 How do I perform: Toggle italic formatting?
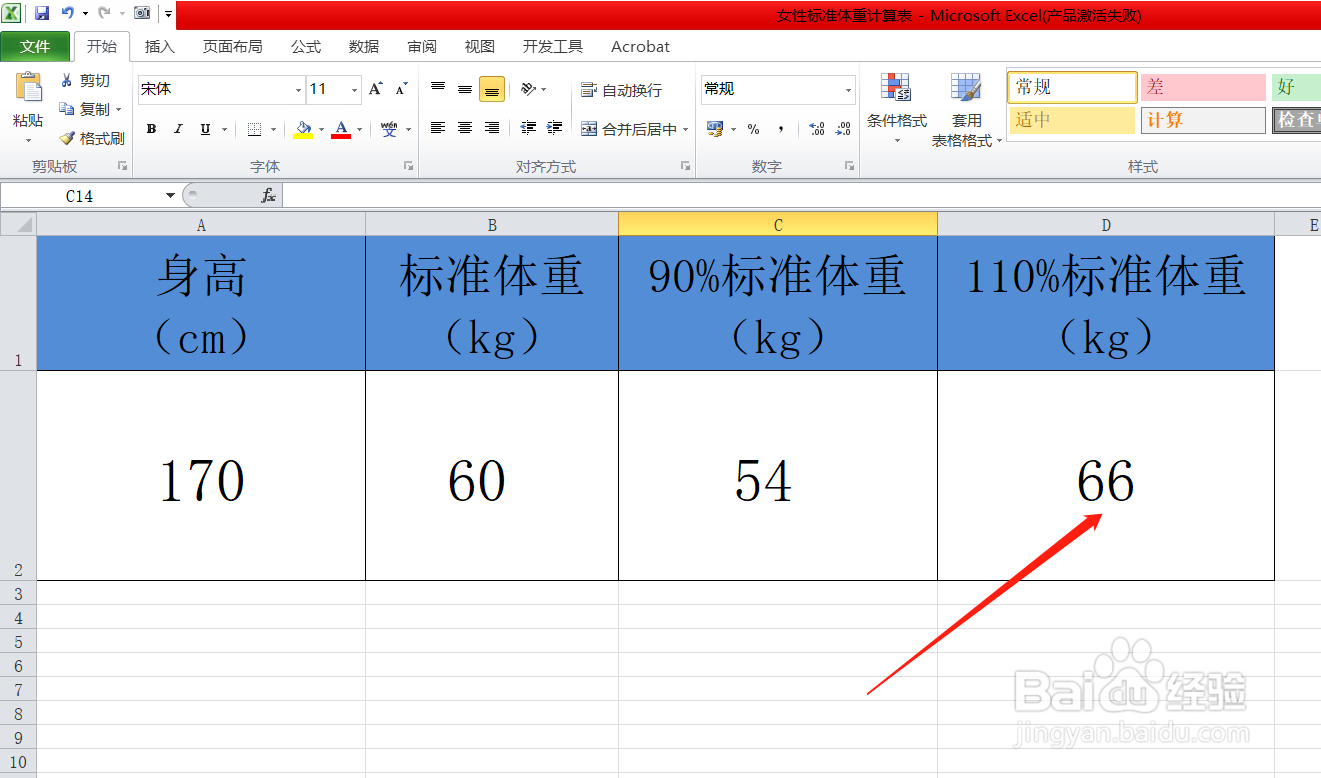click(178, 129)
